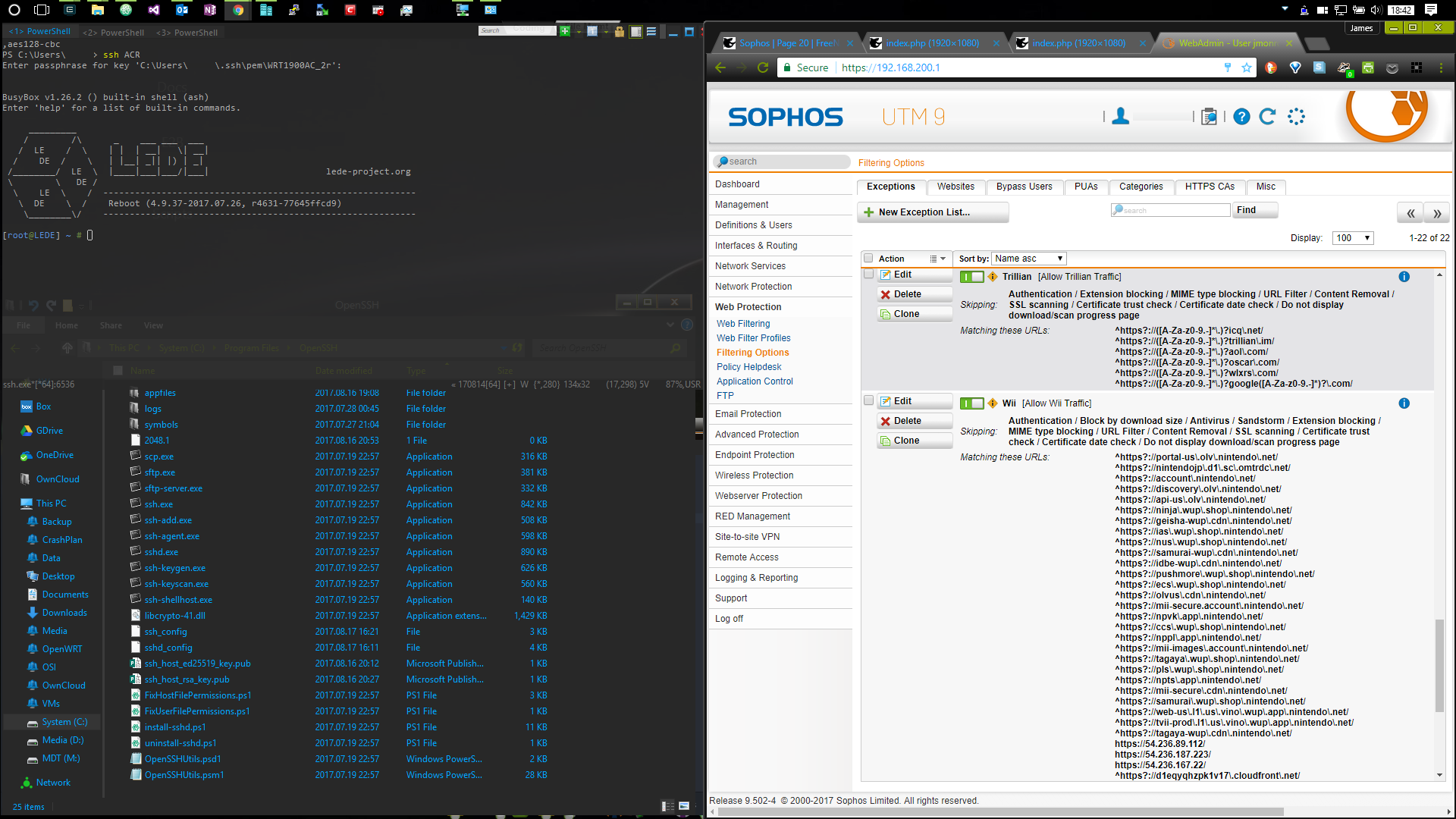1456x819 pixels.
Task: Click the Chrome icon in the taskbar
Action: [x=238, y=10]
